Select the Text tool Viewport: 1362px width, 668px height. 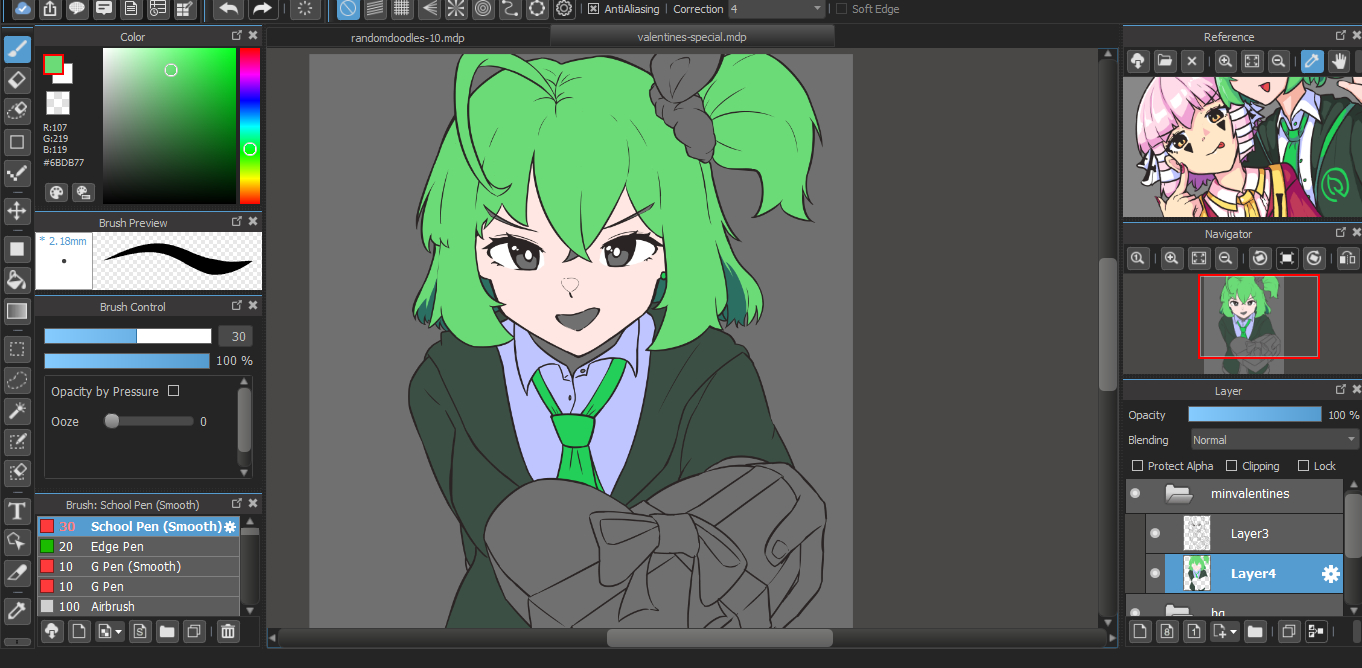17,512
